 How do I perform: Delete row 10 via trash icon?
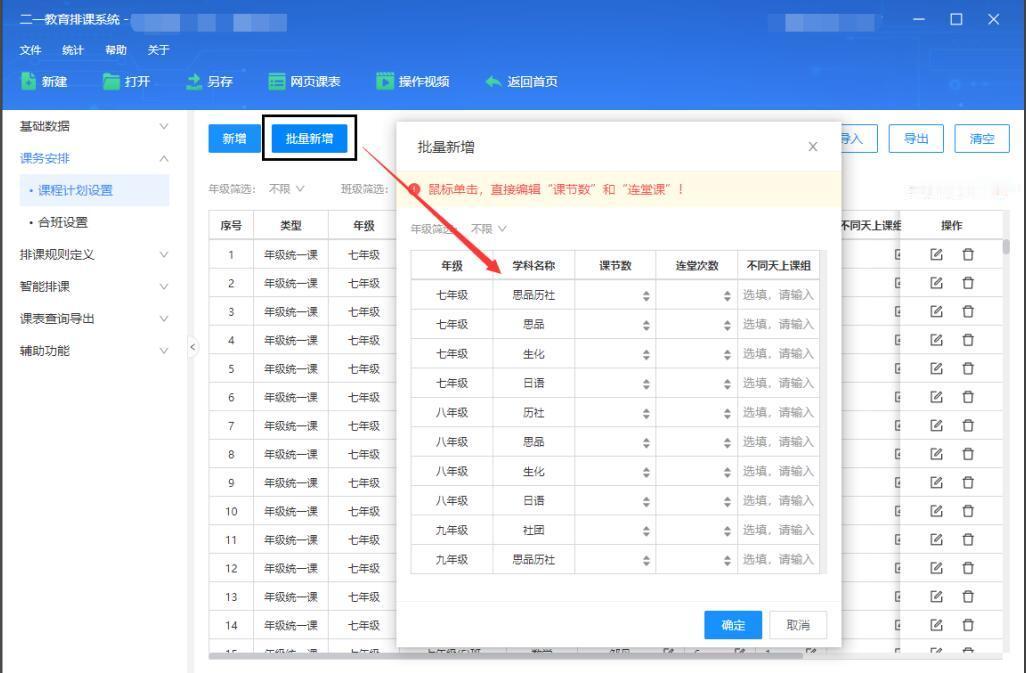point(968,511)
